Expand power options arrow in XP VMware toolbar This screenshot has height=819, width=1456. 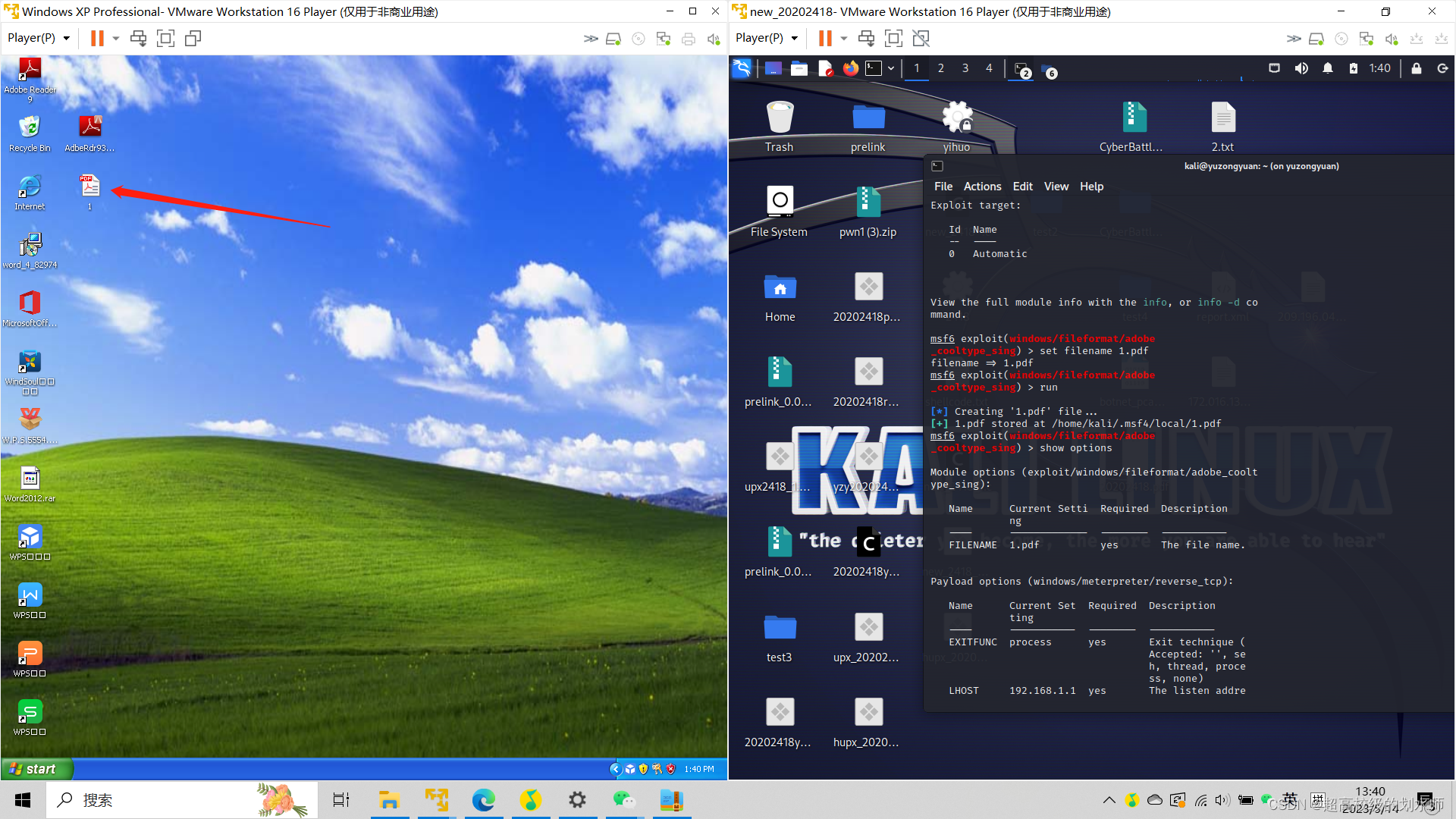pos(115,38)
